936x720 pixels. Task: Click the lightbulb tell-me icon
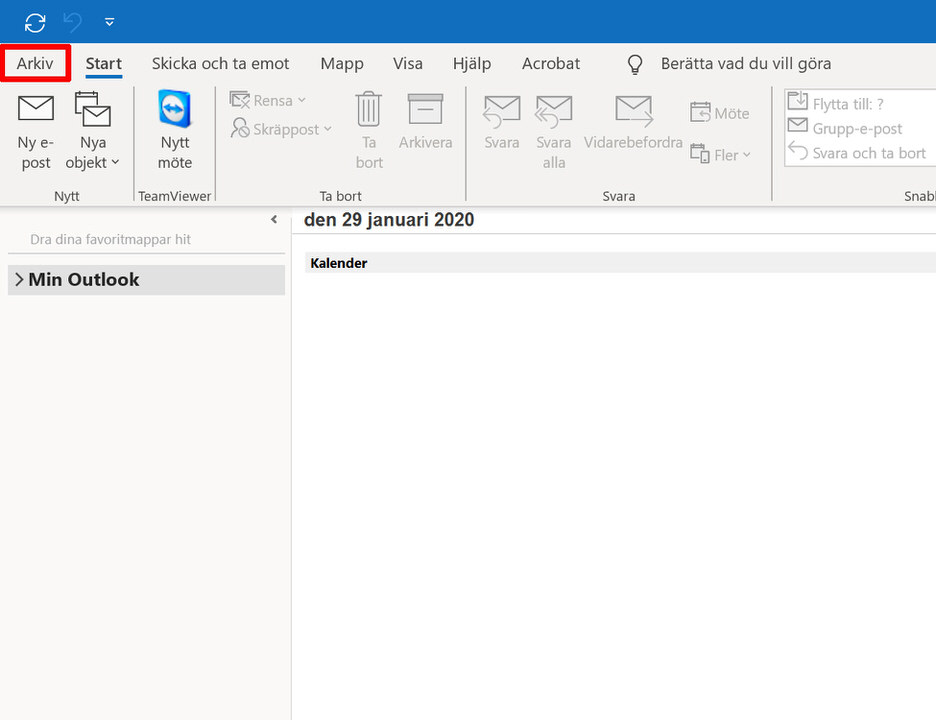click(635, 64)
